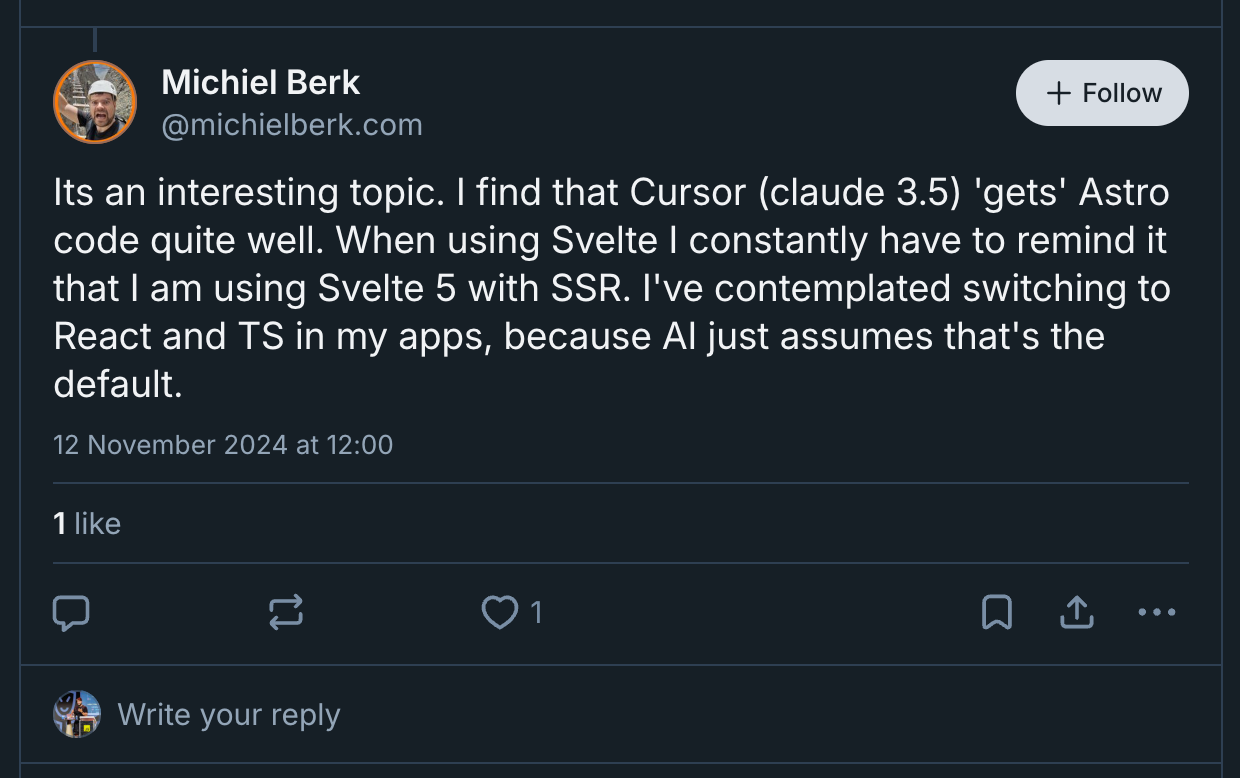Screen dimensions: 1240x778
Task: Click the plus icon inside Follow button
Action: pyautogui.click(x=1058, y=93)
